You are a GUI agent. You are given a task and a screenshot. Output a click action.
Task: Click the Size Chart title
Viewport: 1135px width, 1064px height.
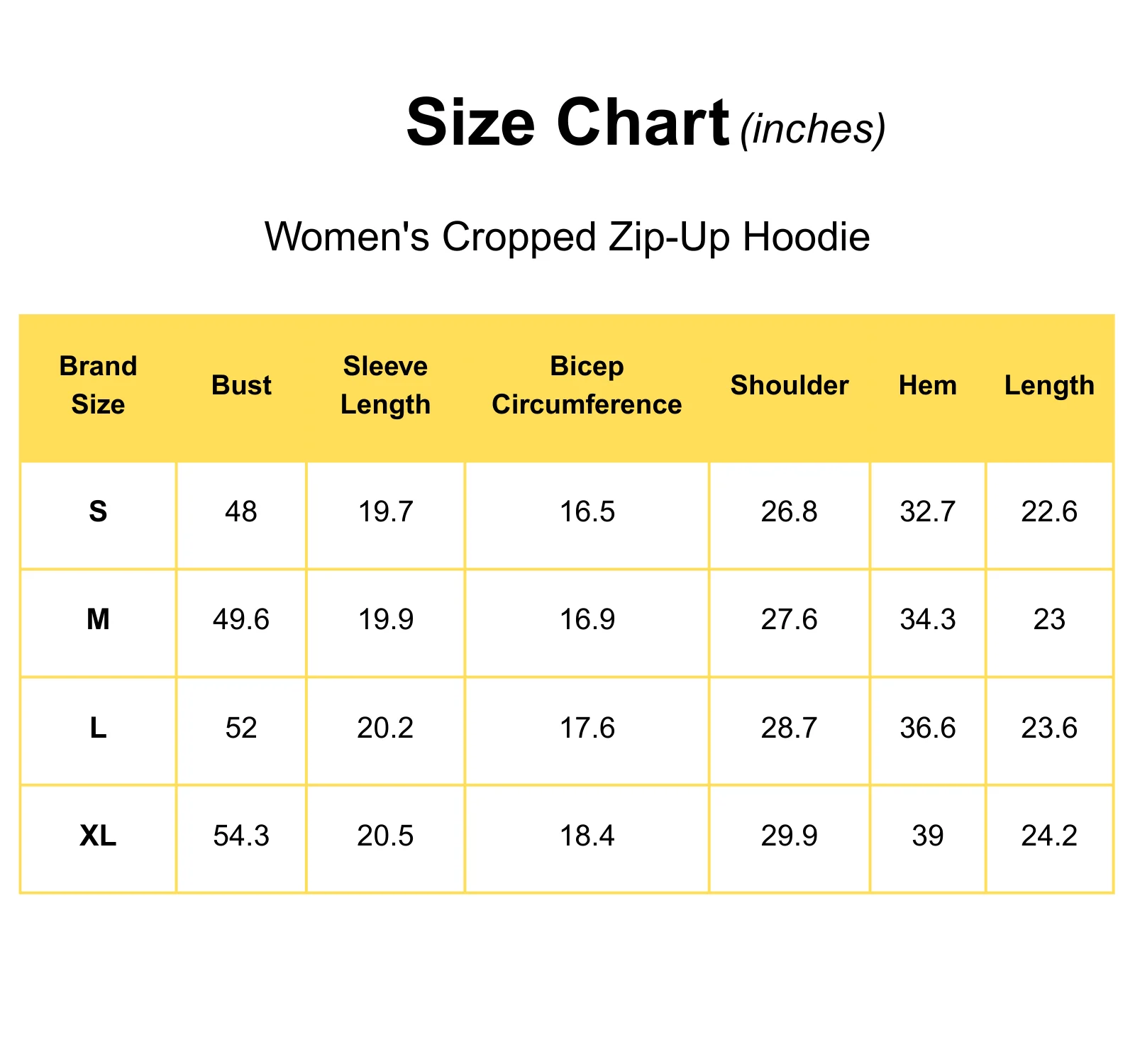tap(567, 123)
